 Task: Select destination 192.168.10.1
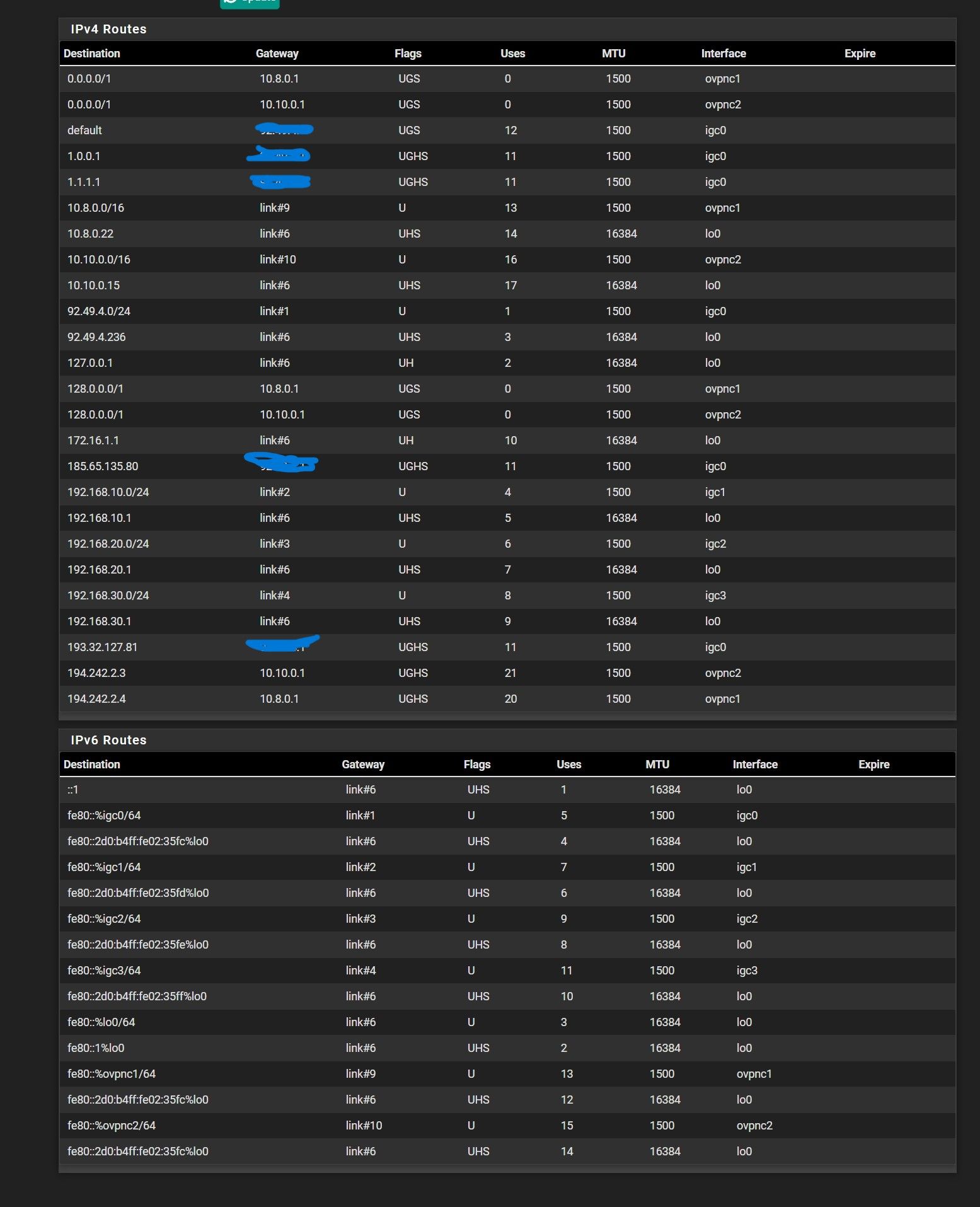tap(100, 518)
